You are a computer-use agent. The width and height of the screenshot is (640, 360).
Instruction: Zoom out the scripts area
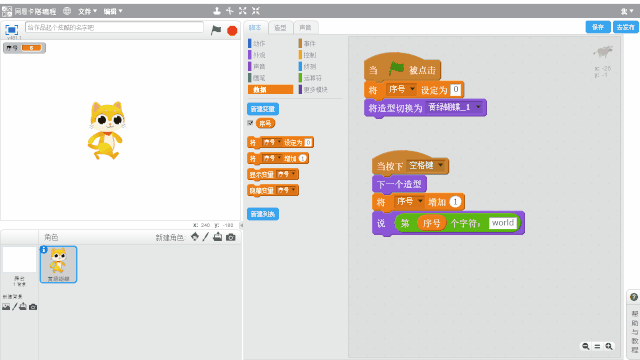click(586, 346)
